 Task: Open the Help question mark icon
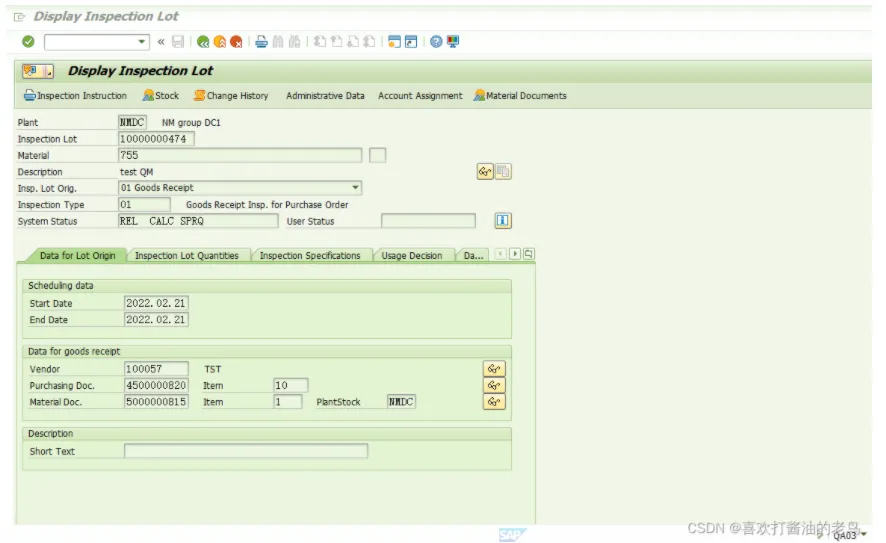point(436,41)
